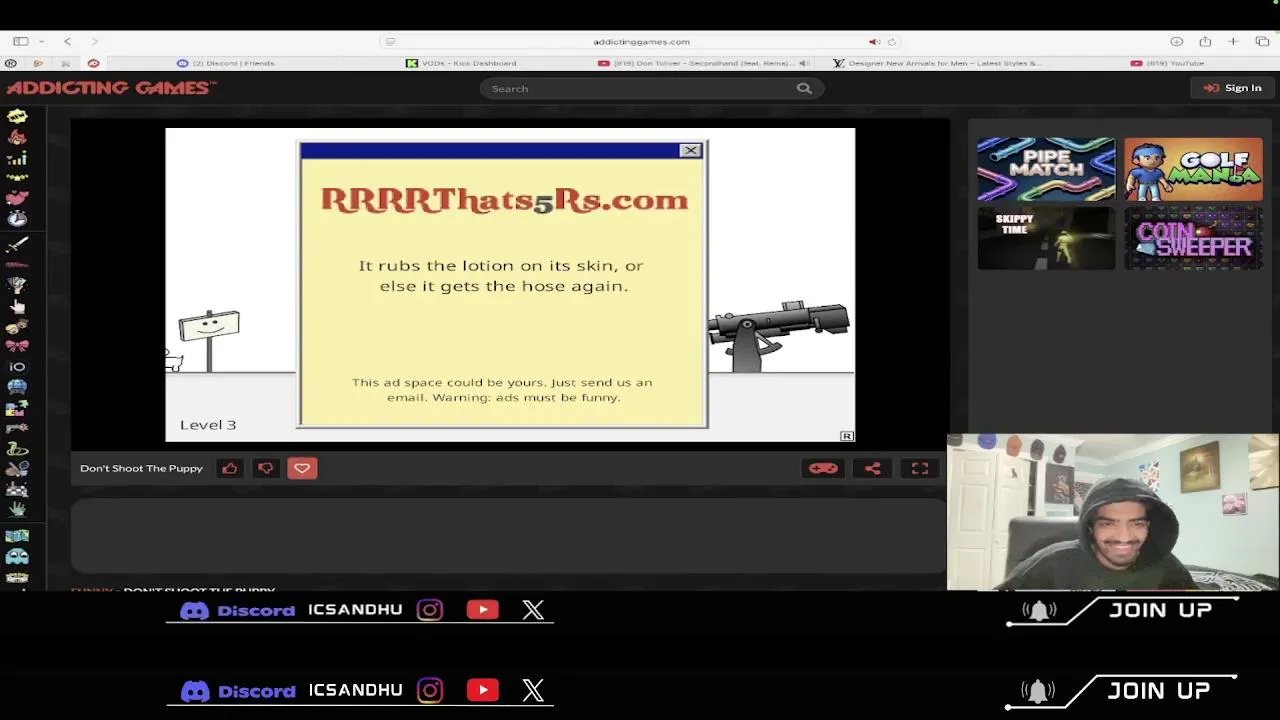This screenshot has width=1280, height=720.
Task: Open the Coin Sweeper game thumbnail
Action: tap(1193, 238)
